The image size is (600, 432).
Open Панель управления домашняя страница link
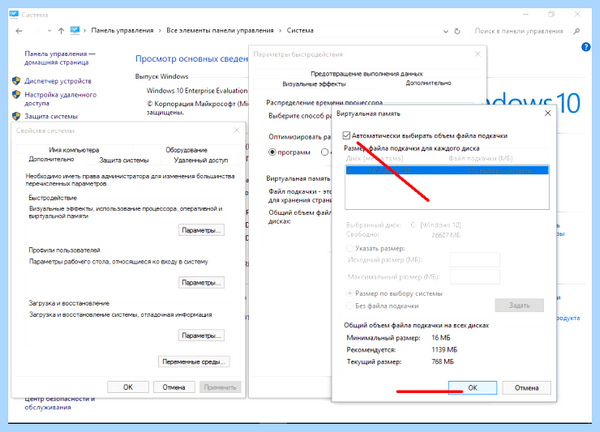tap(60, 58)
